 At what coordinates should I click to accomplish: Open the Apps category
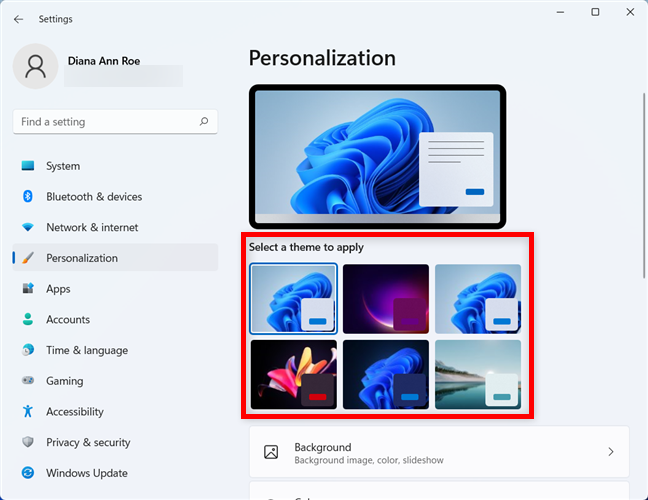tap(115, 288)
